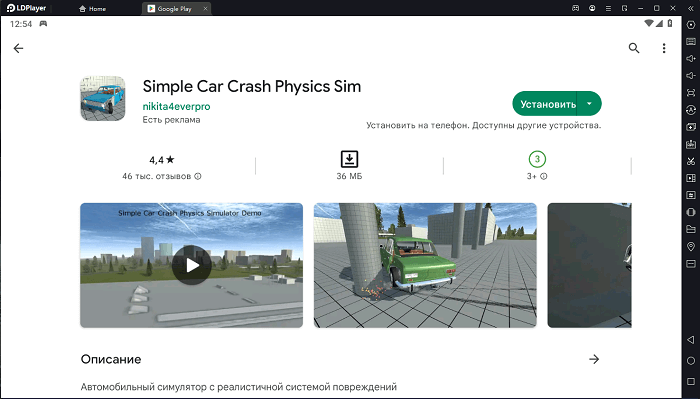Click the 36 МБ download icon

click(349, 159)
